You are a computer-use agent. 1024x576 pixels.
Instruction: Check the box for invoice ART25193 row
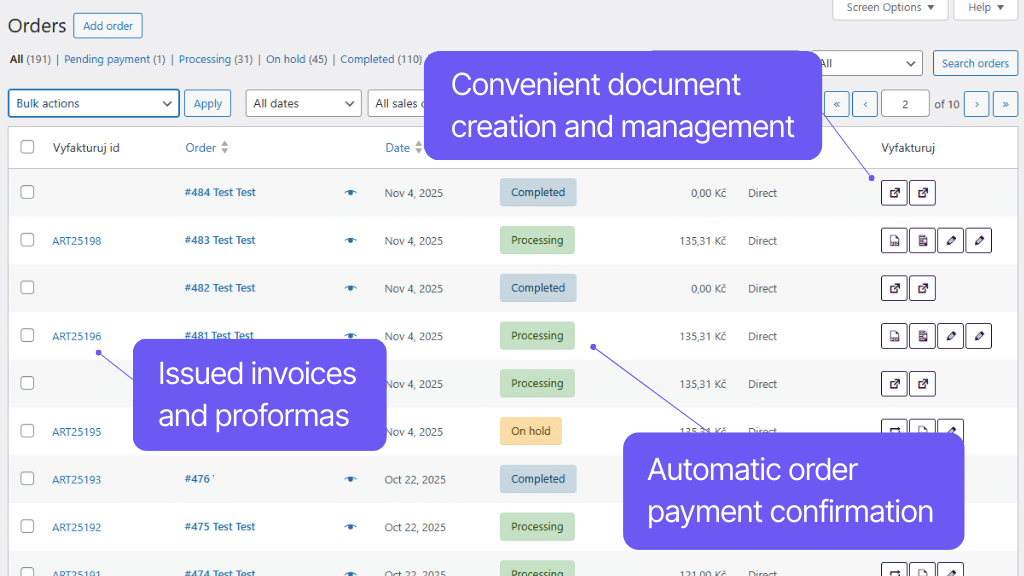[x=27, y=479]
